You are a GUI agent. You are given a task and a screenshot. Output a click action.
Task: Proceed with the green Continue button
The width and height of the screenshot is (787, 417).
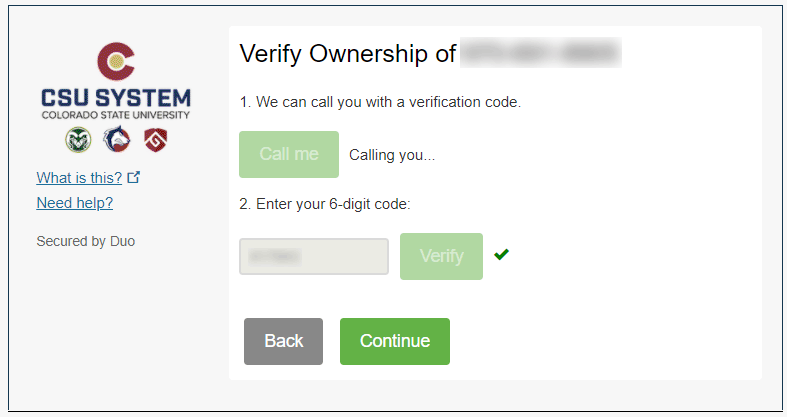[395, 341]
